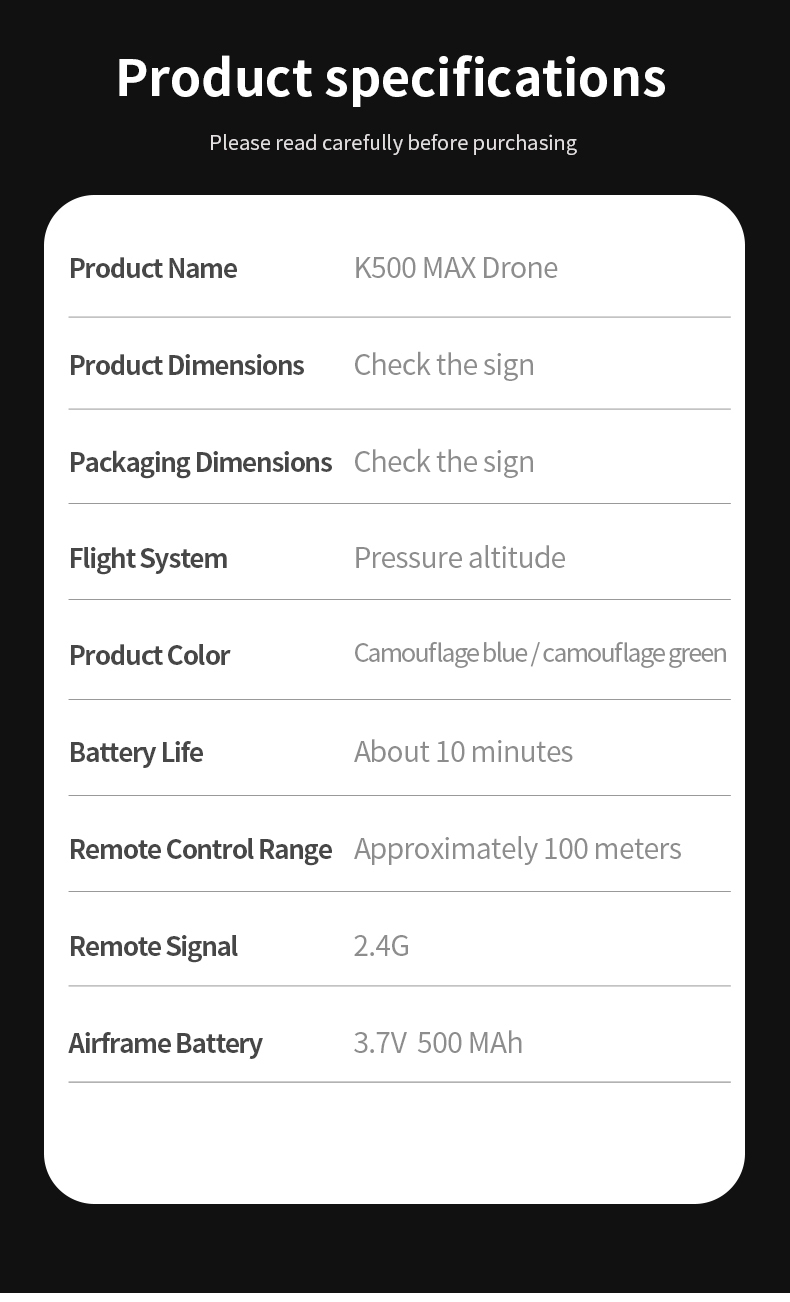Image resolution: width=790 pixels, height=1302 pixels.
Task: Select the "Flight System" label
Action: click(x=148, y=558)
